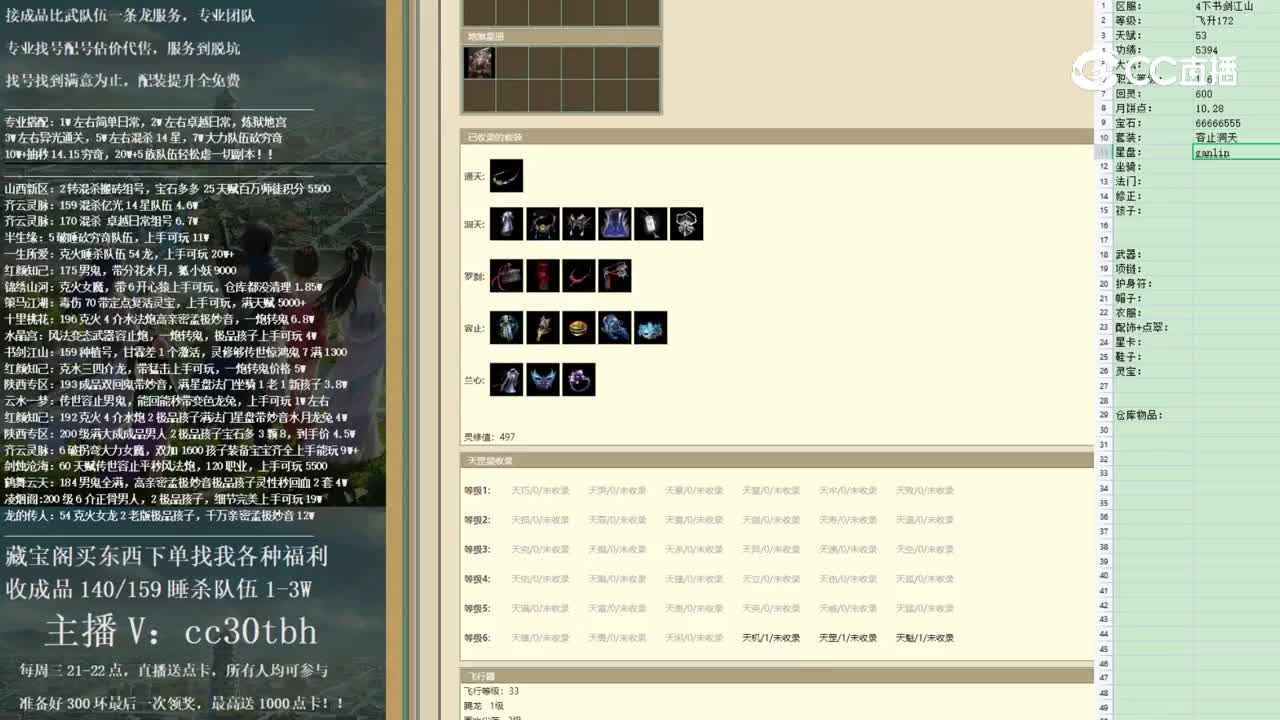The image size is (1280, 720).
Task: Open the red necklace icon in 罗刹 row
Action: click(578, 276)
